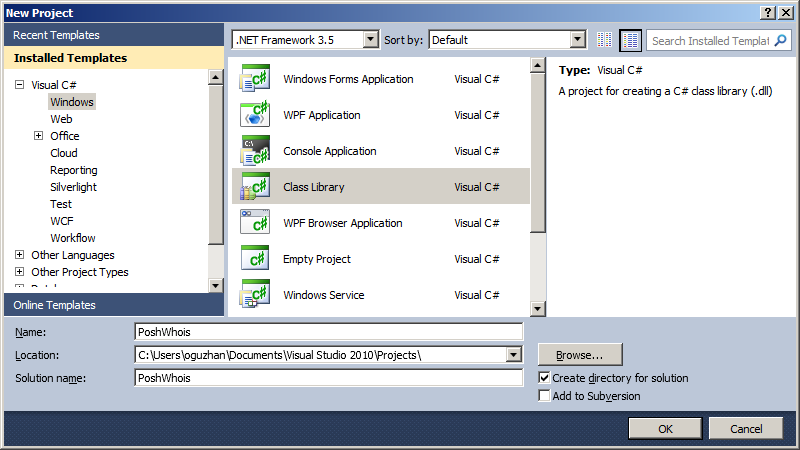Open the .NET Framework version dropdown

click(x=371, y=40)
